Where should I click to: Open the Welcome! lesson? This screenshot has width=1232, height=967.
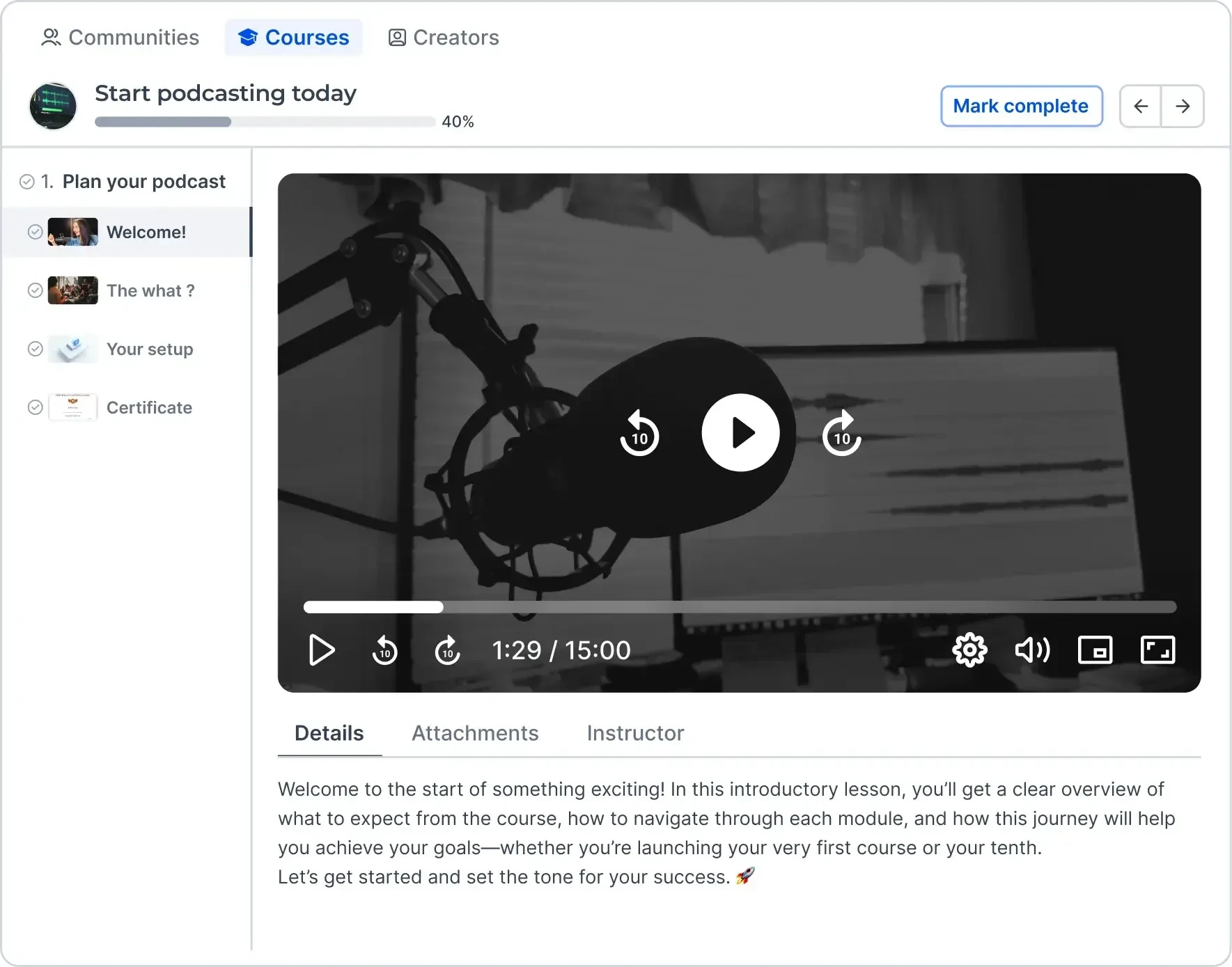126,232
